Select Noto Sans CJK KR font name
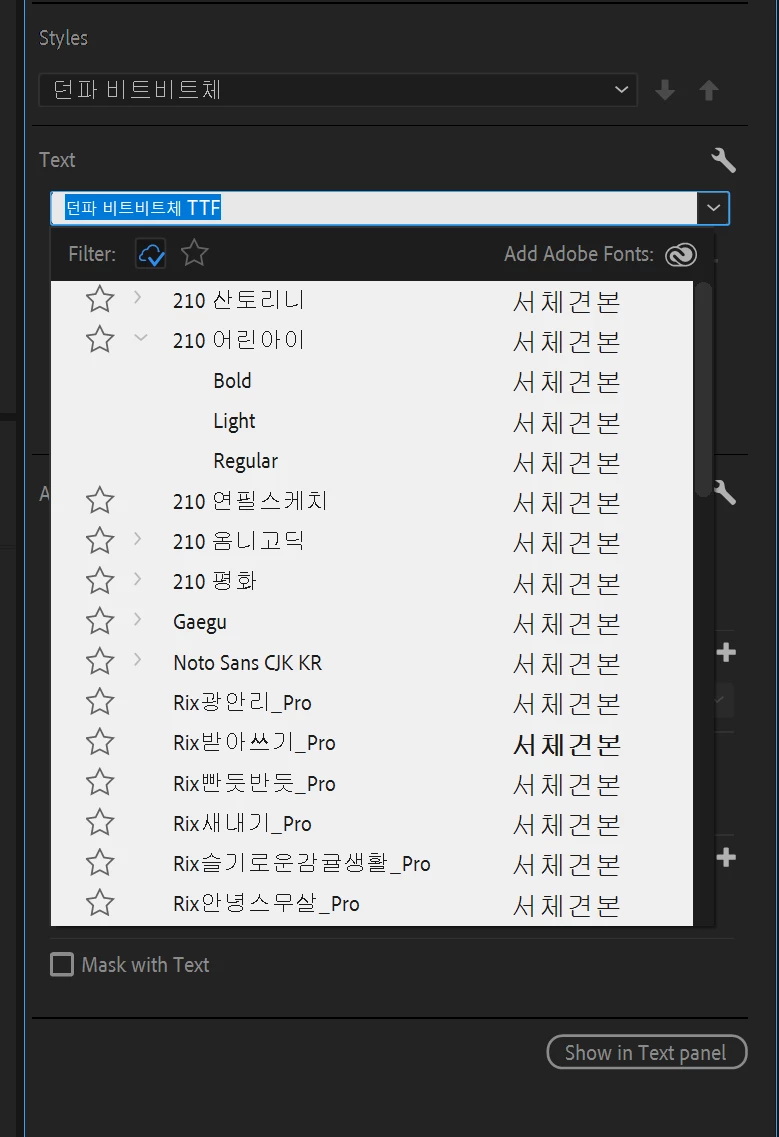779x1137 pixels. point(247,663)
